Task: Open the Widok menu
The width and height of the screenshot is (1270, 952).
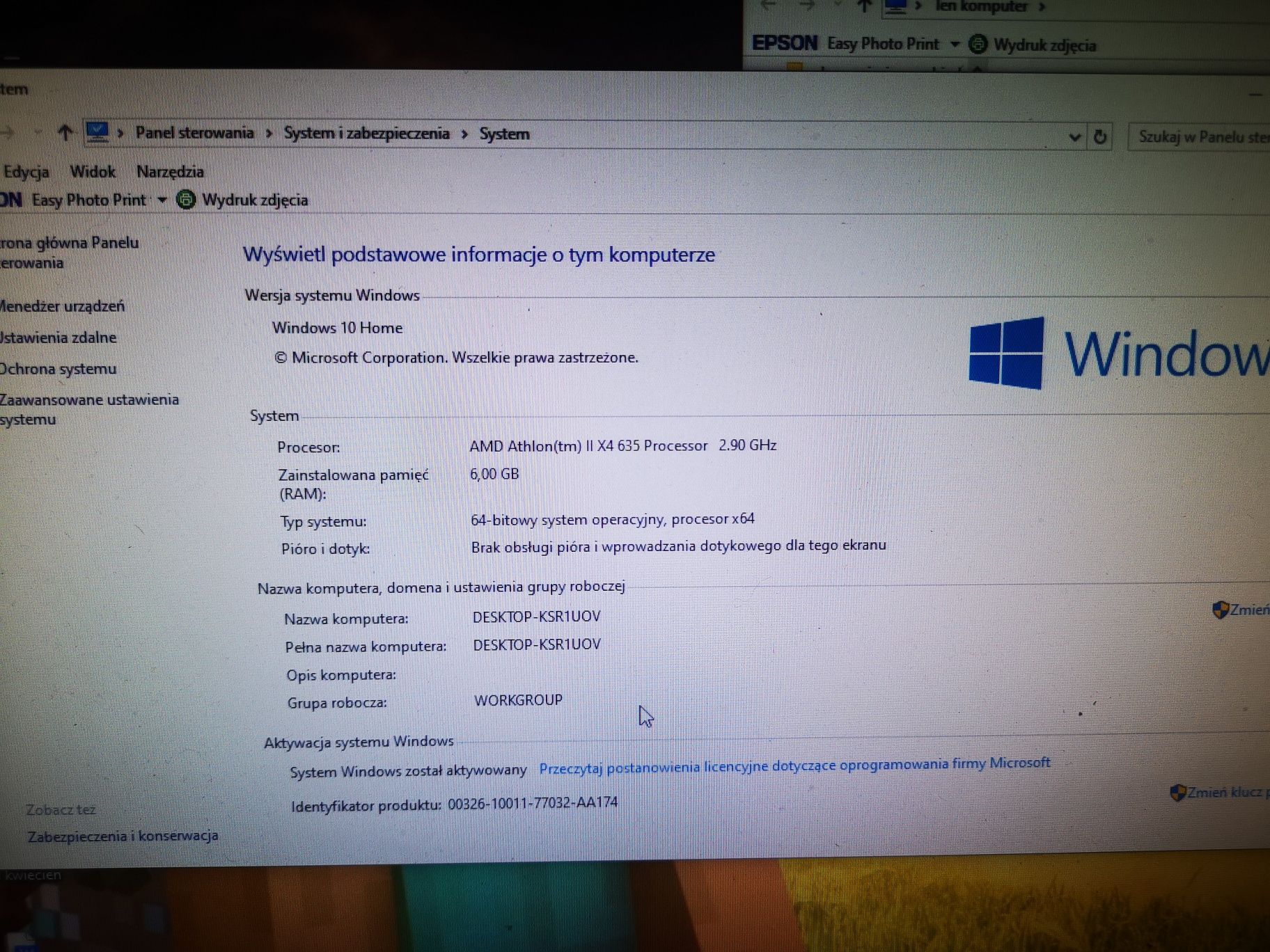Action: (x=93, y=171)
